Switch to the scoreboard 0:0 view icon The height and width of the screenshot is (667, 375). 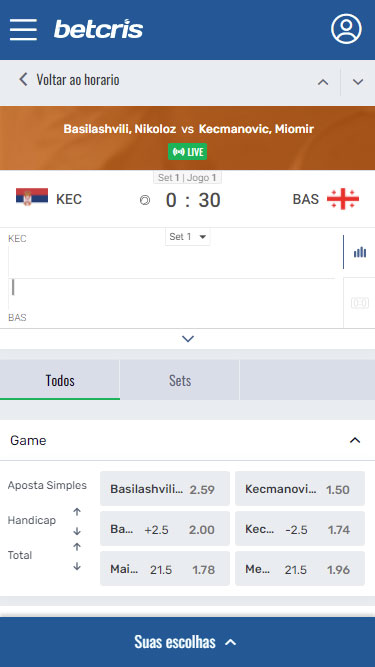click(x=360, y=303)
